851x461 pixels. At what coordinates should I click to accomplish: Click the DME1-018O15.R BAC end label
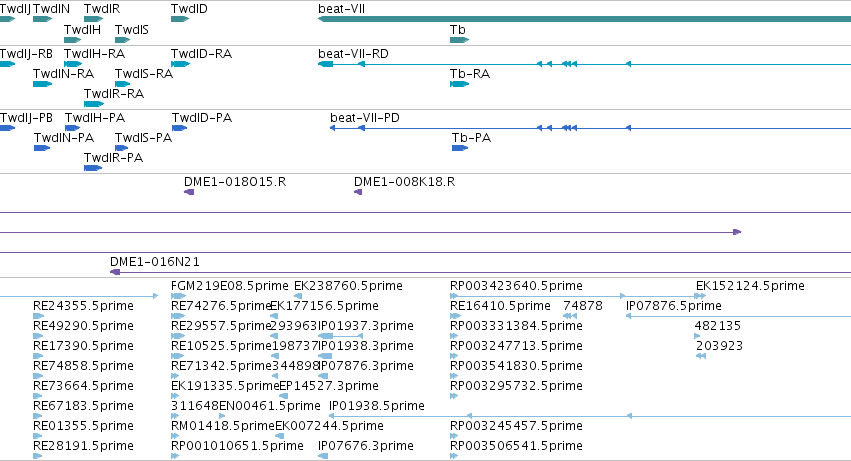tap(235, 182)
